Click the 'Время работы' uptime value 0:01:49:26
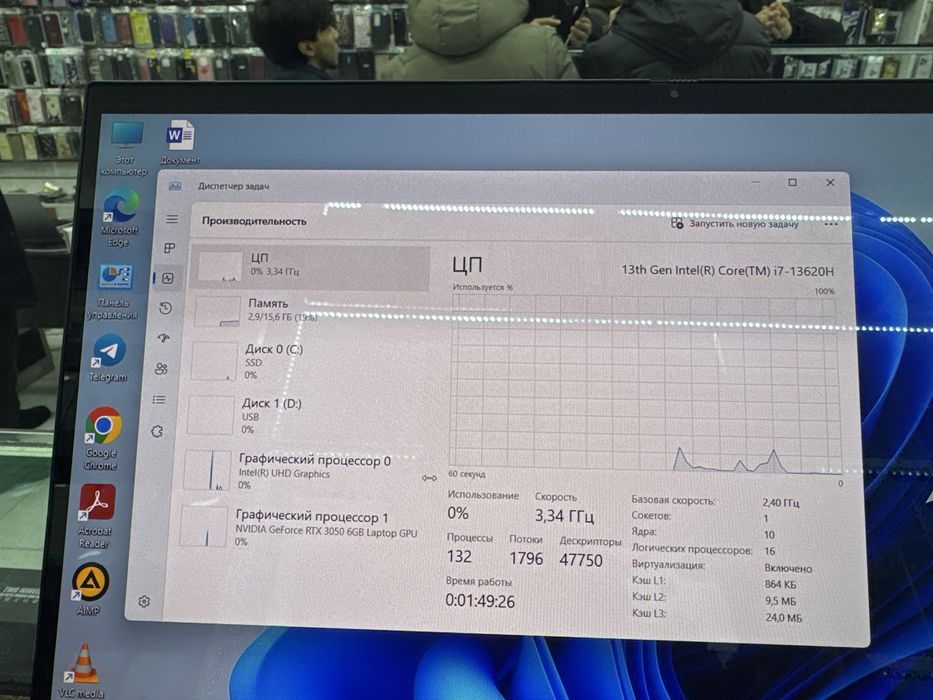This screenshot has height=700, width=933. (480, 601)
